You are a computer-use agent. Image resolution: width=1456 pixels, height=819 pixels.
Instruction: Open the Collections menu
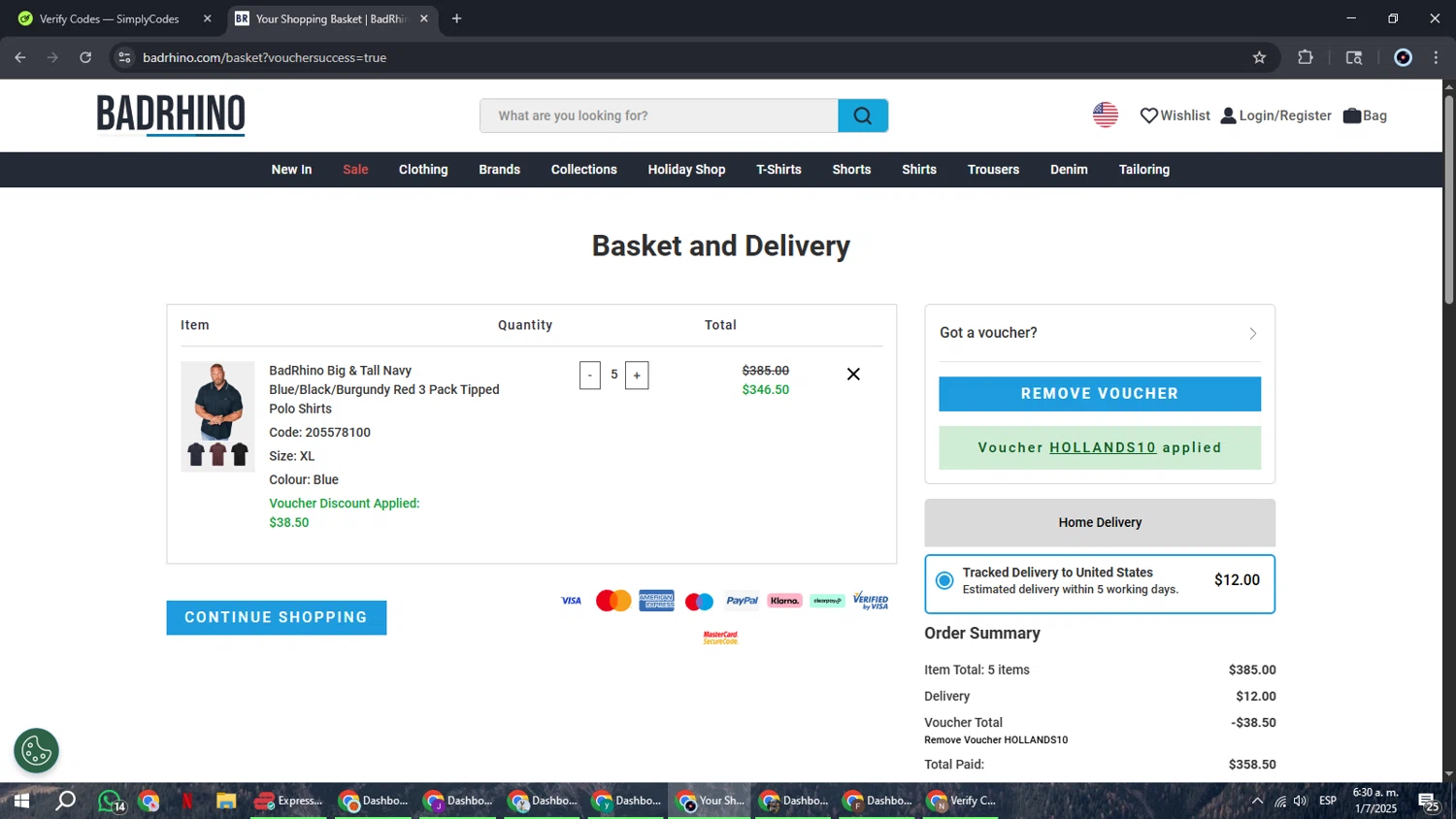coord(584,169)
